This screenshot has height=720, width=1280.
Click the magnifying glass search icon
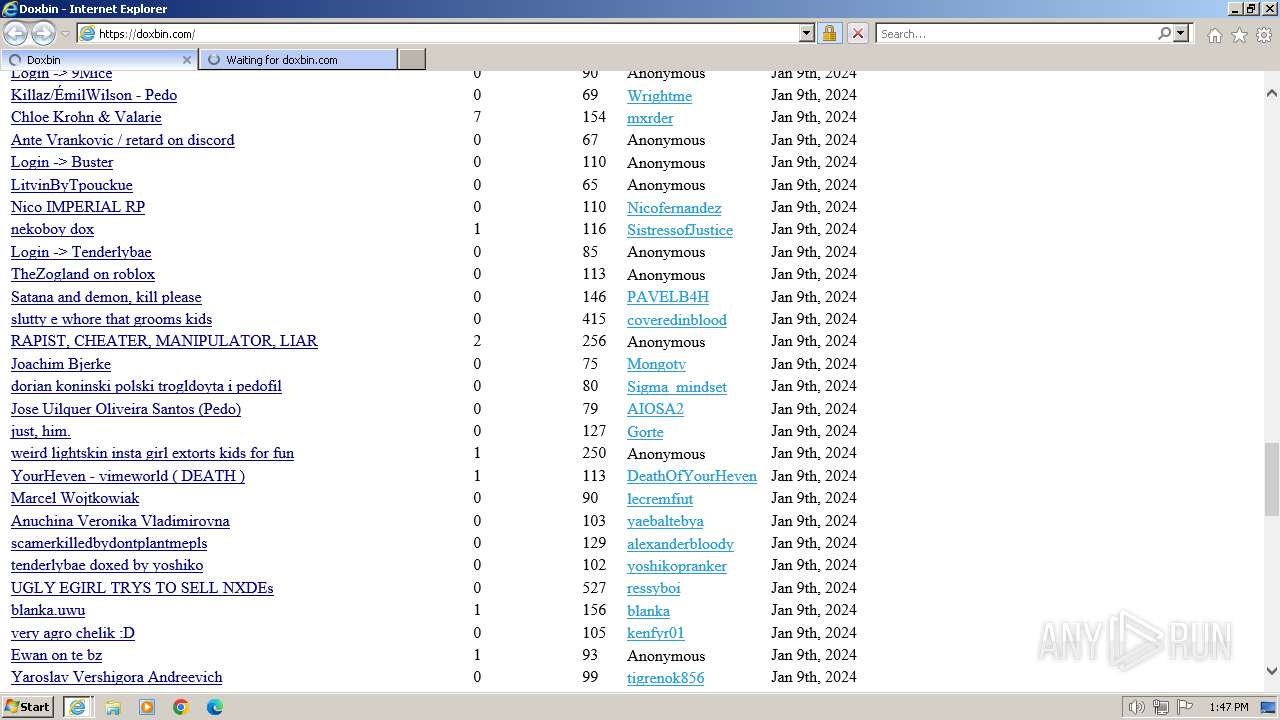click(x=1164, y=33)
